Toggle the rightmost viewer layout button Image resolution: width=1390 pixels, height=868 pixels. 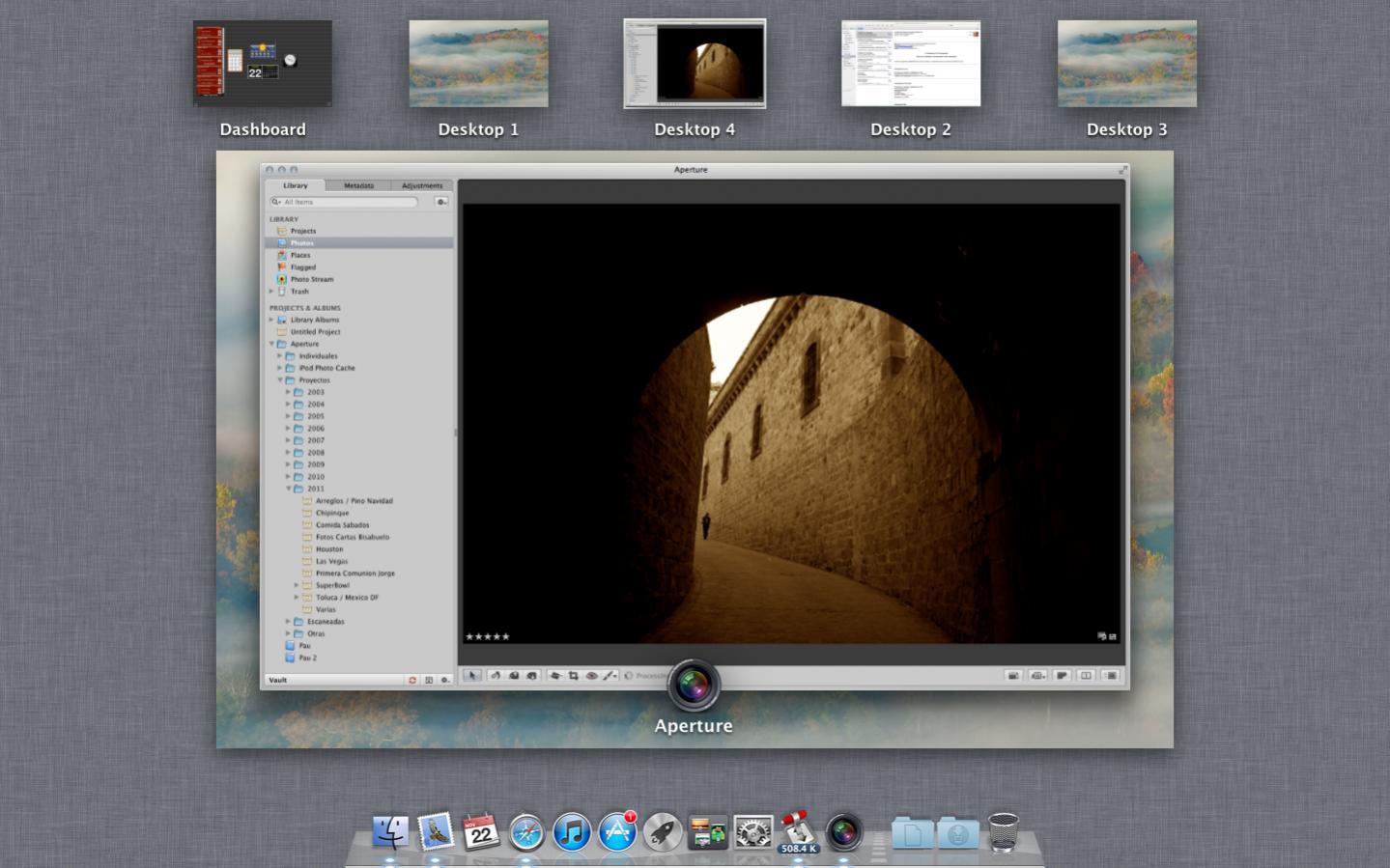pyautogui.click(x=1111, y=676)
